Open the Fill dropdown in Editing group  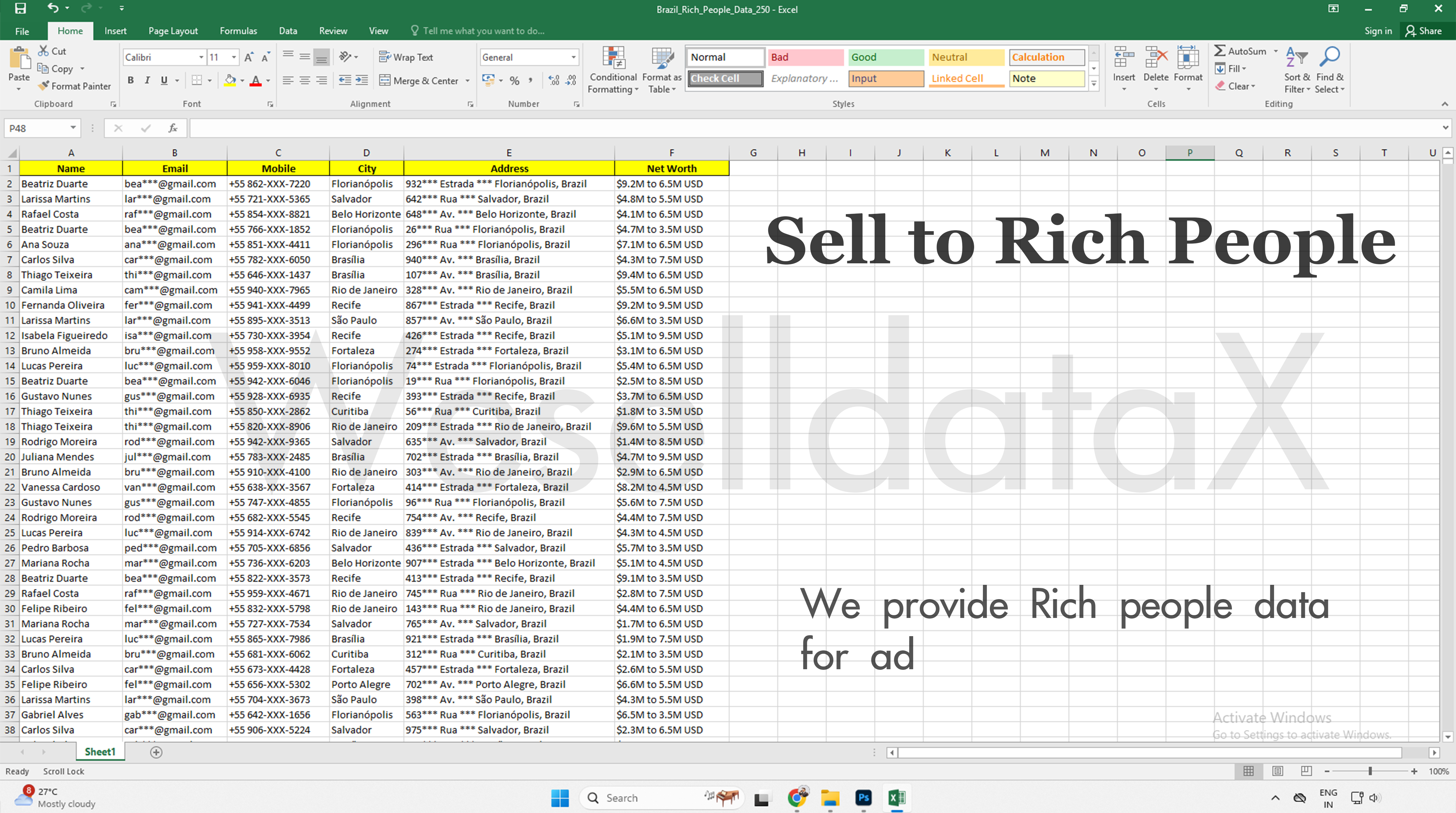click(x=1230, y=69)
